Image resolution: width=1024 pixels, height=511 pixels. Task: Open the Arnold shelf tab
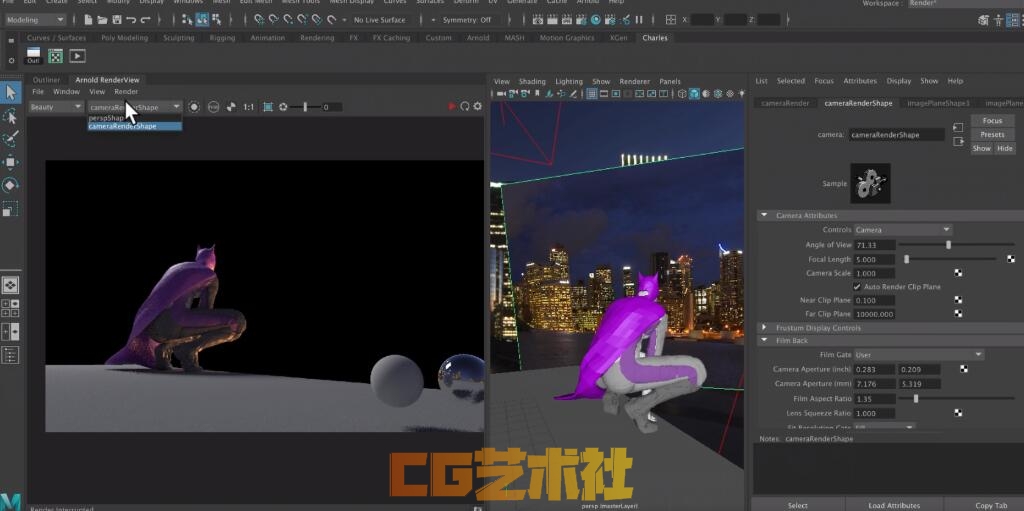(478, 38)
